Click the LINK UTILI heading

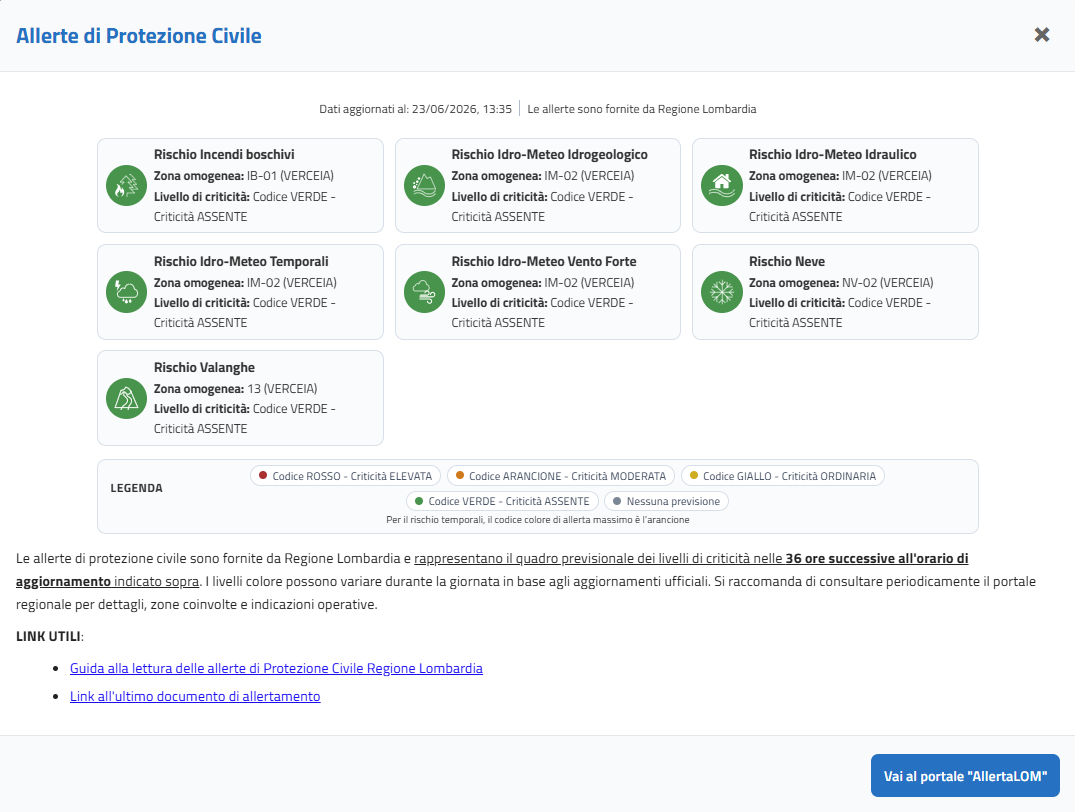click(48, 636)
